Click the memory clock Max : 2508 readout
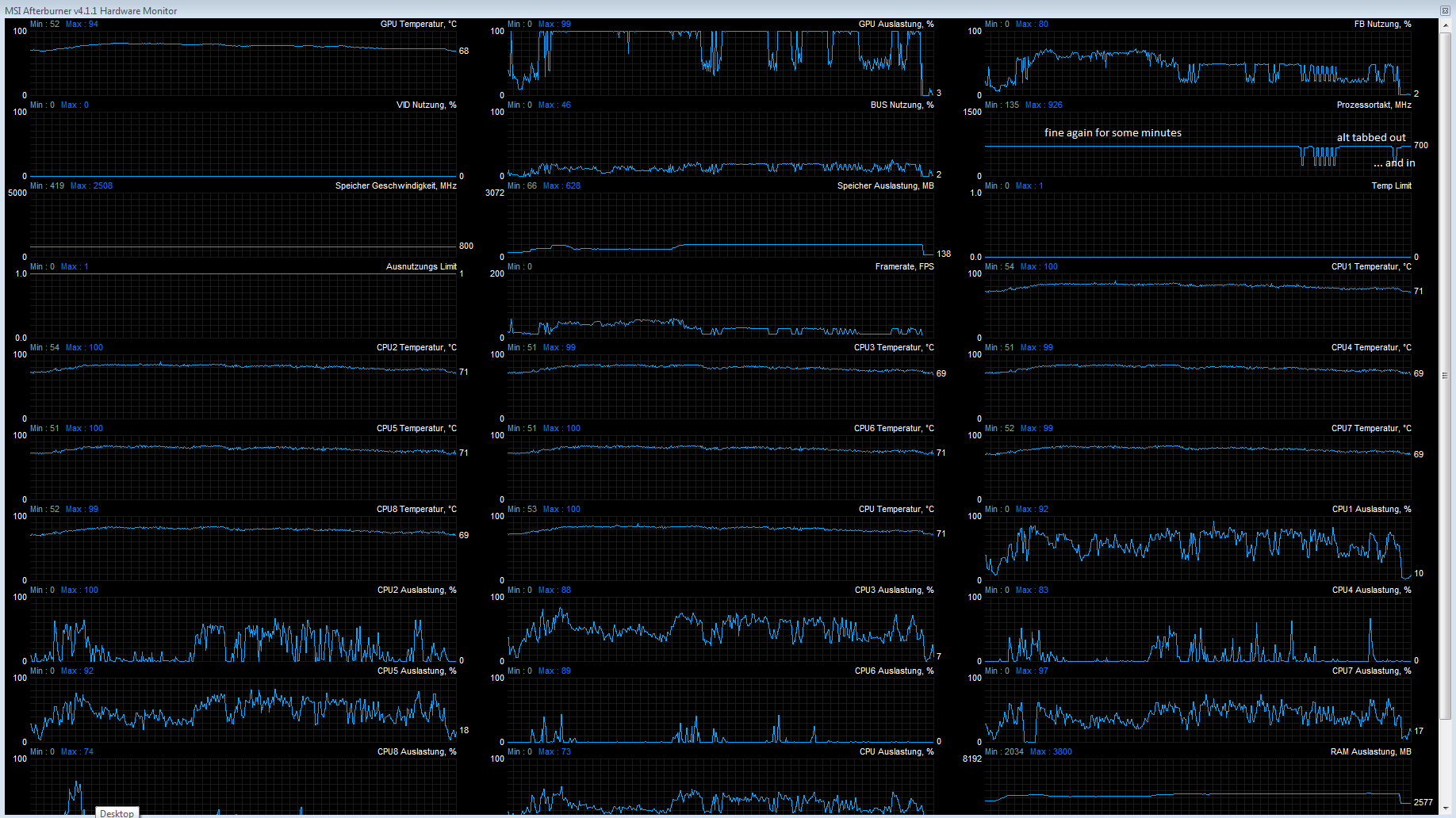The image size is (1456, 818). click(91, 186)
